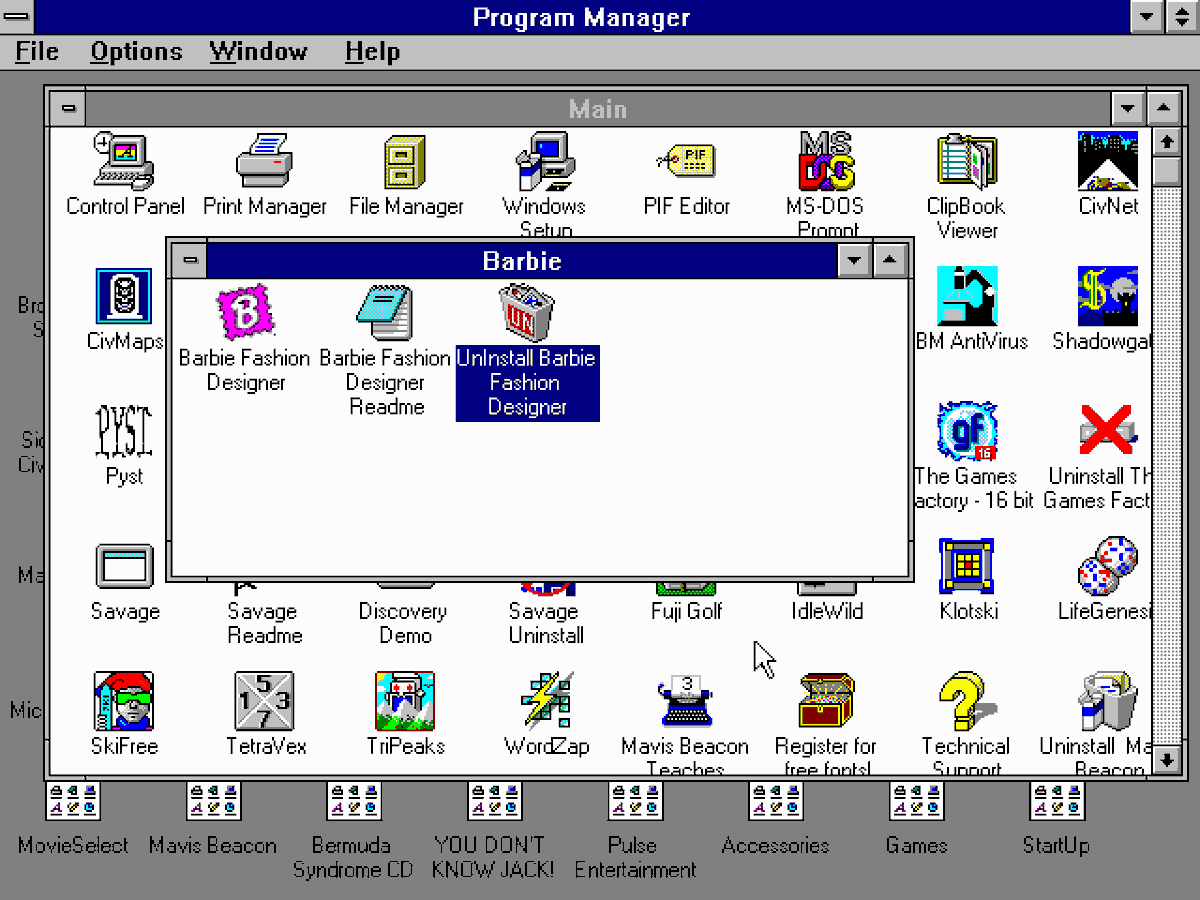Select the UnInstall Barbie Fashion Designer icon
Viewport: 1200px width, 900px height.
pos(527,313)
